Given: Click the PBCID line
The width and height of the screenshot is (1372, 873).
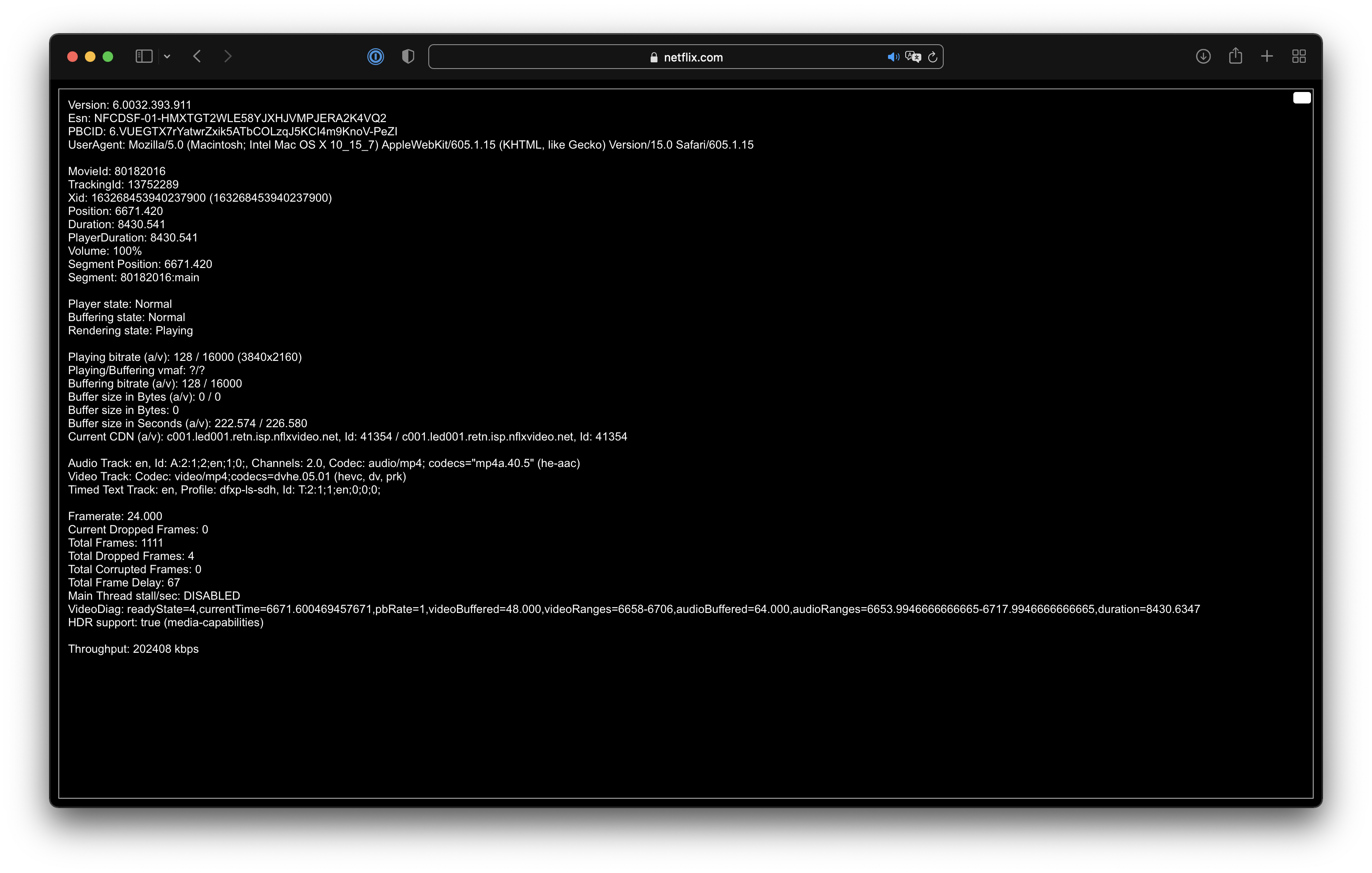Looking at the screenshot, I should point(232,131).
